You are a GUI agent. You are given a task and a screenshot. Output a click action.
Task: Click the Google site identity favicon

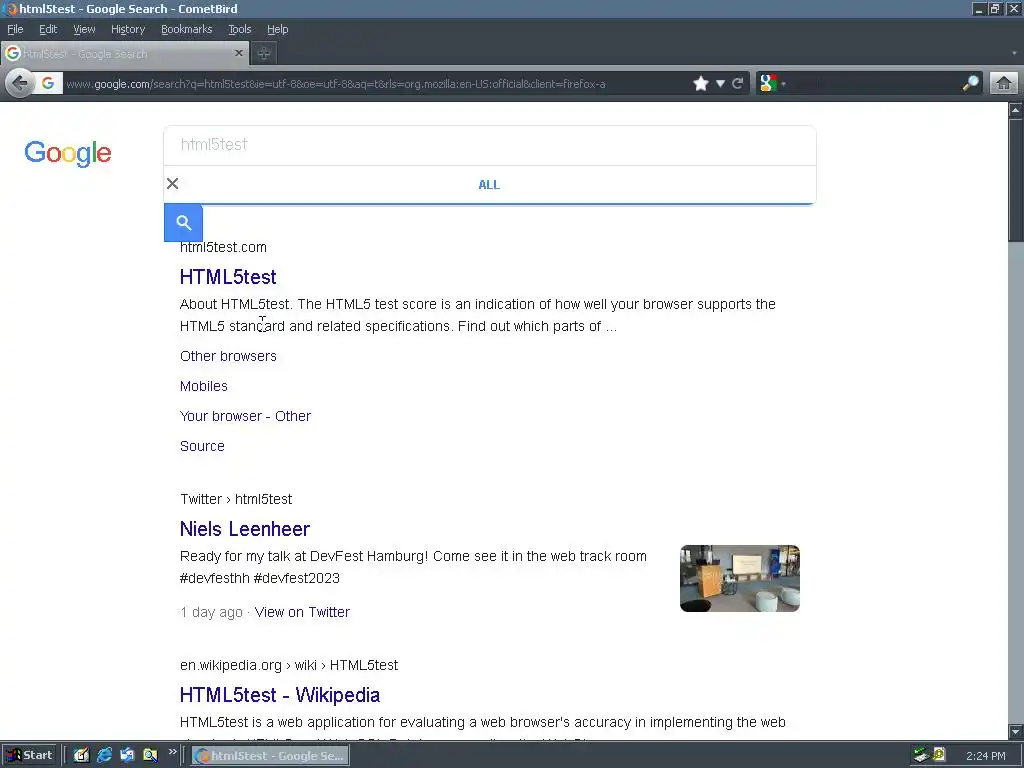48,84
